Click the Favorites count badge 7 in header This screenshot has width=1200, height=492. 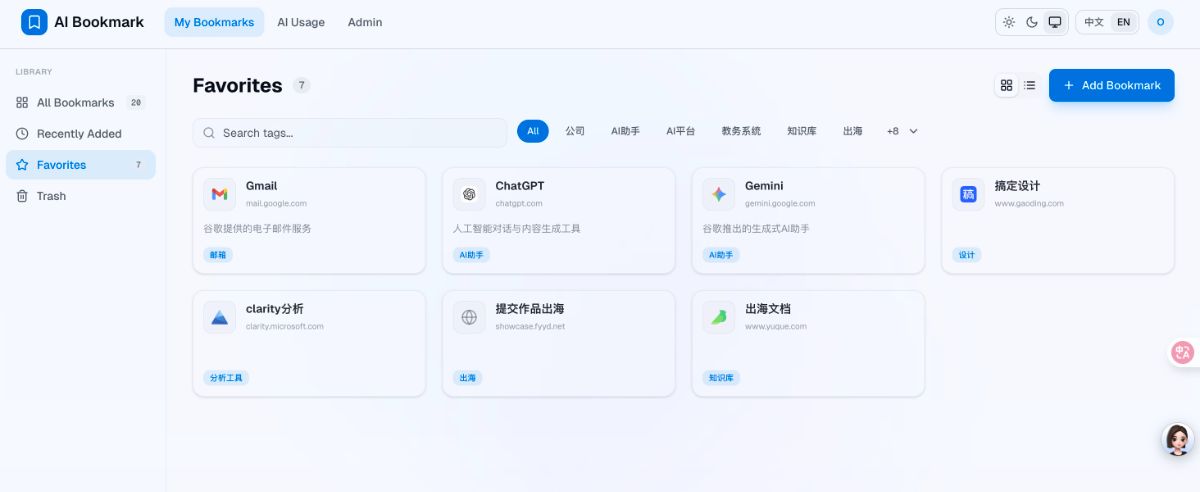(x=302, y=86)
